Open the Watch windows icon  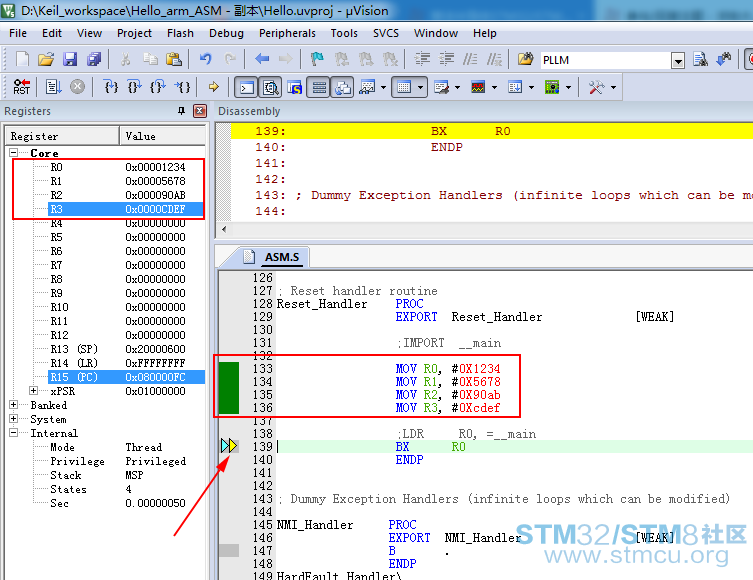tap(367, 87)
